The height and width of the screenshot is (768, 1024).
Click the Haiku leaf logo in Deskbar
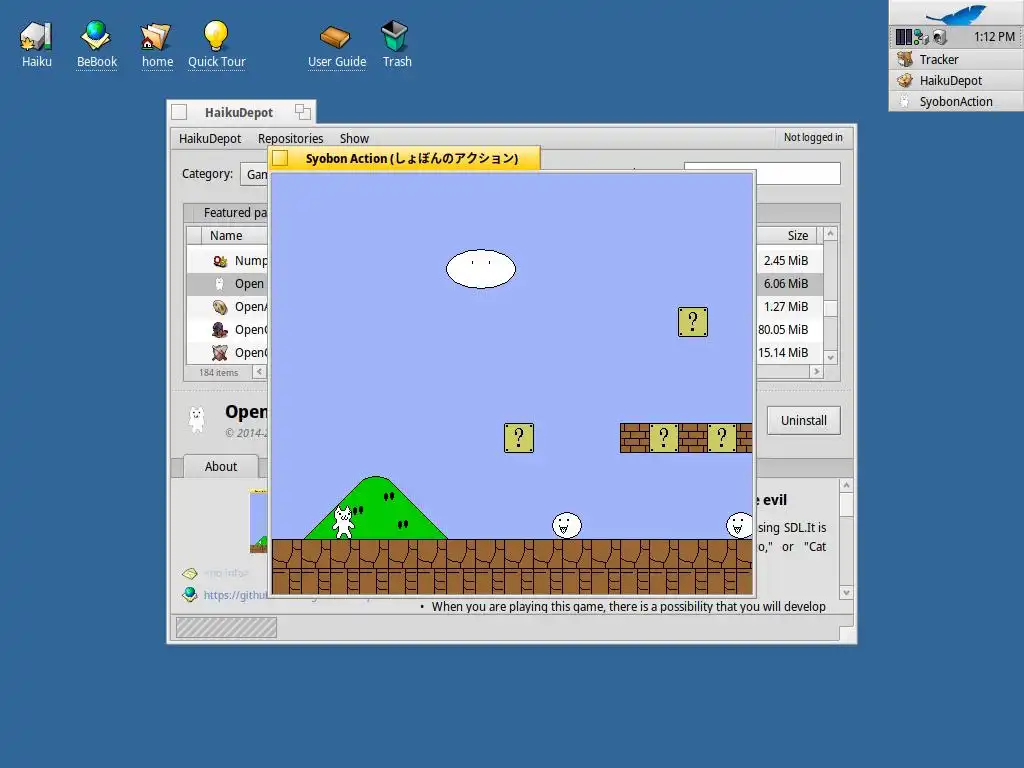point(956,13)
